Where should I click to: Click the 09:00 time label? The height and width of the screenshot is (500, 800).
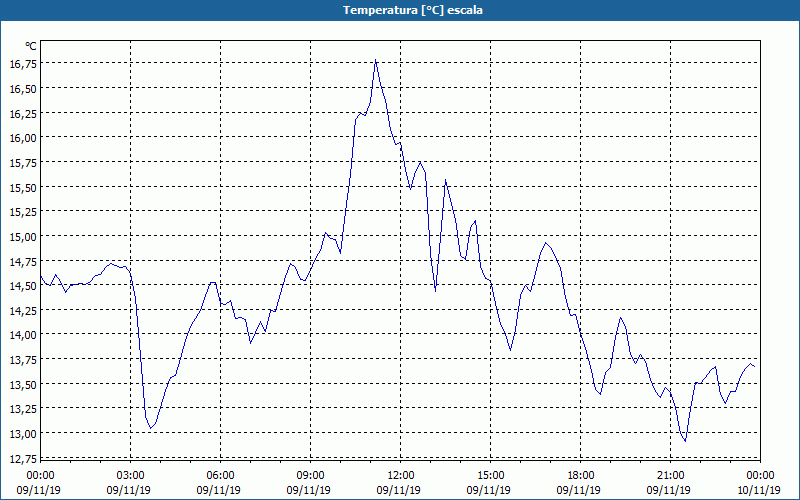tap(310, 476)
